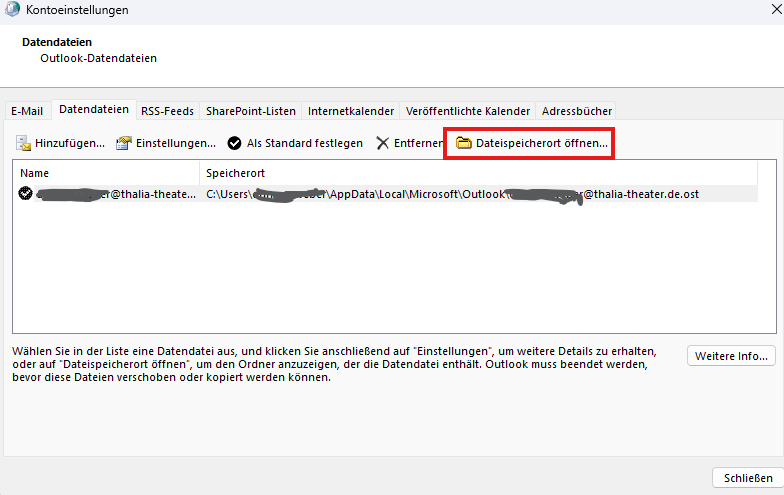Click the default checkmark icon in the data file row
This screenshot has height=495, width=784.
click(x=25, y=194)
